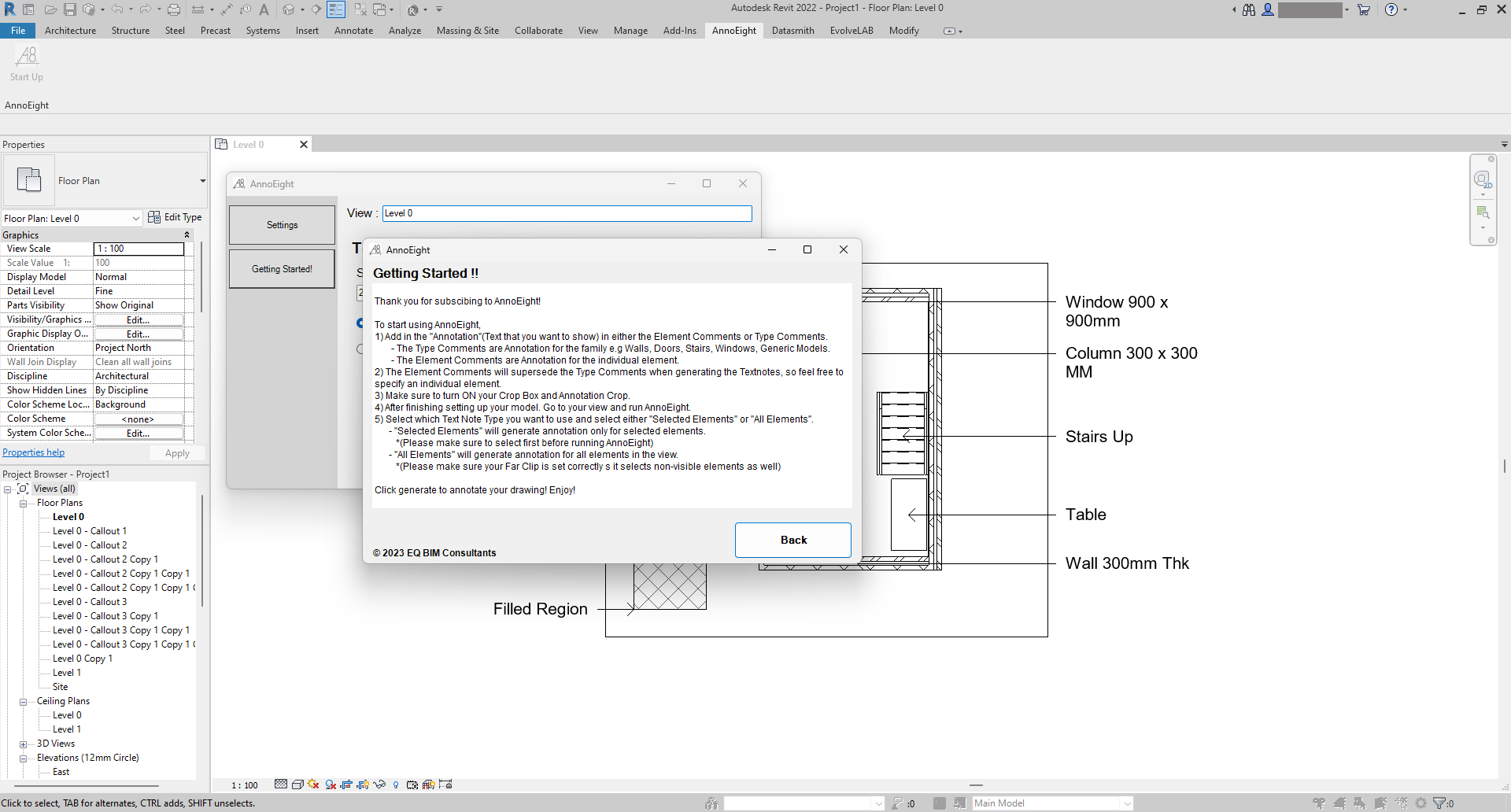The height and width of the screenshot is (812, 1511).
Task: Click the Getting Started! button
Action: click(282, 269)
